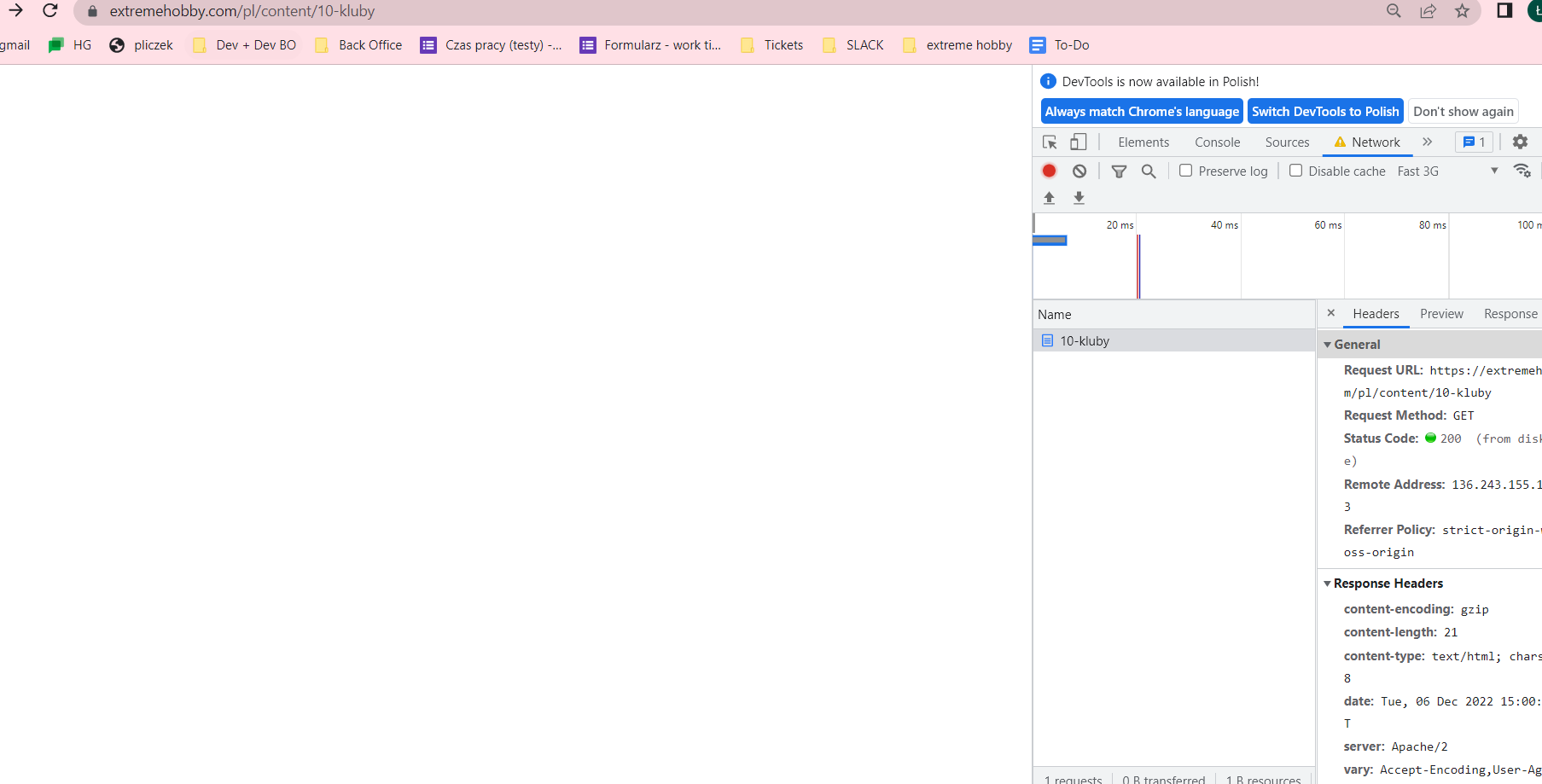
Task: Export HAR file with download arrow
Action: click(x=1079, y=198)
